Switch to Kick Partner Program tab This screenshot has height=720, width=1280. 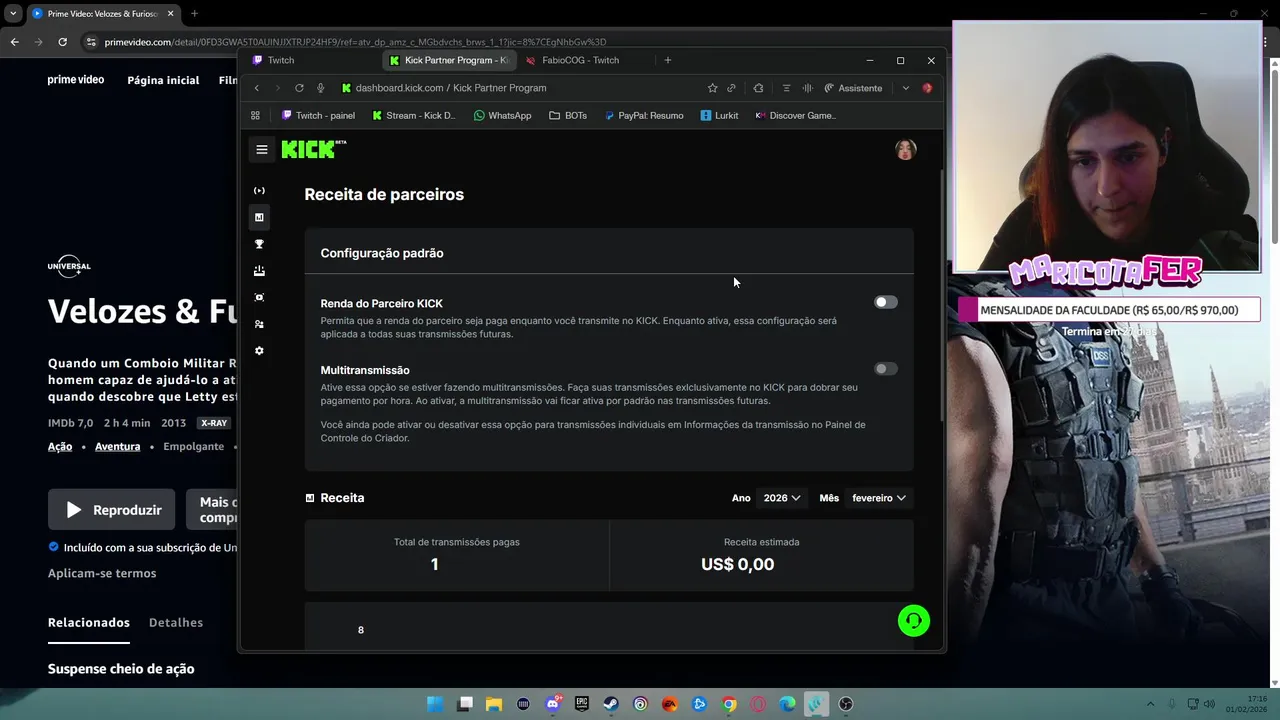click(449, 60)
